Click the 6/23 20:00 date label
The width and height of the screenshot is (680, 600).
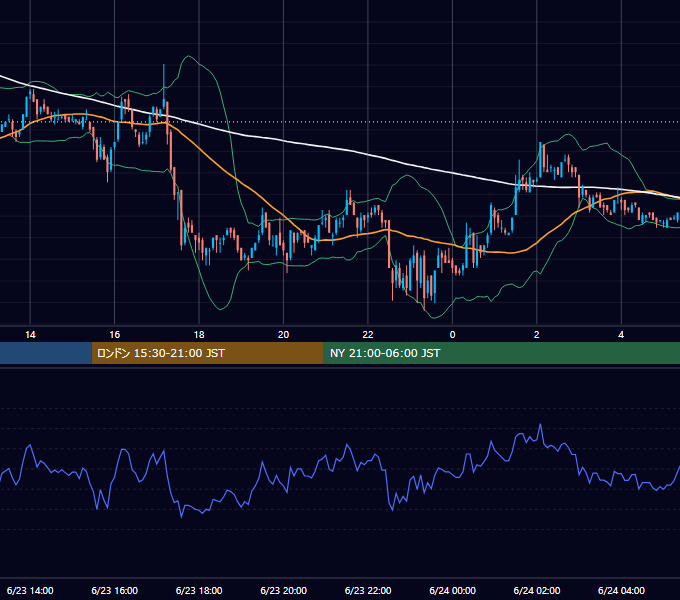point(284,590)
